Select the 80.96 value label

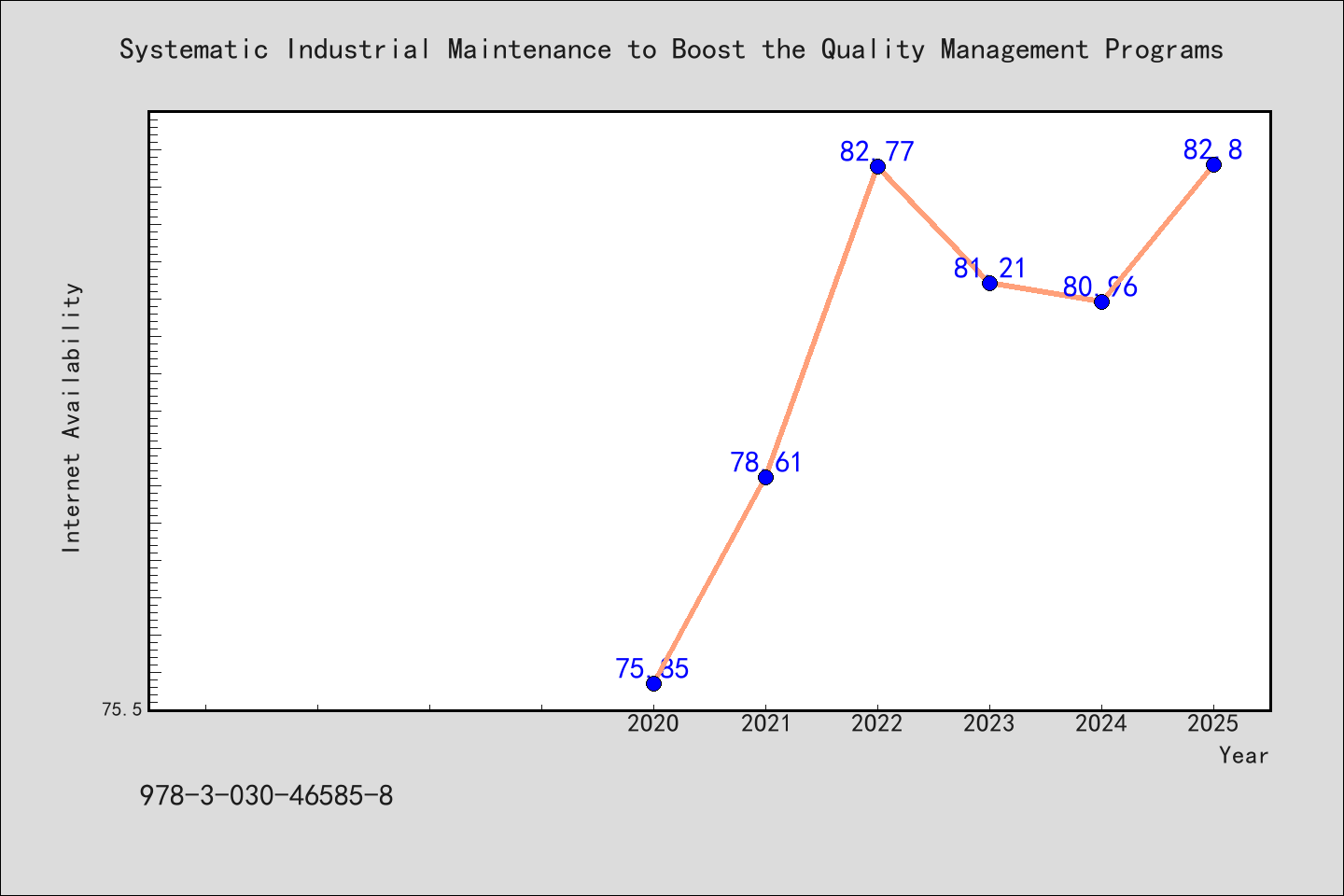[1100, 287]
